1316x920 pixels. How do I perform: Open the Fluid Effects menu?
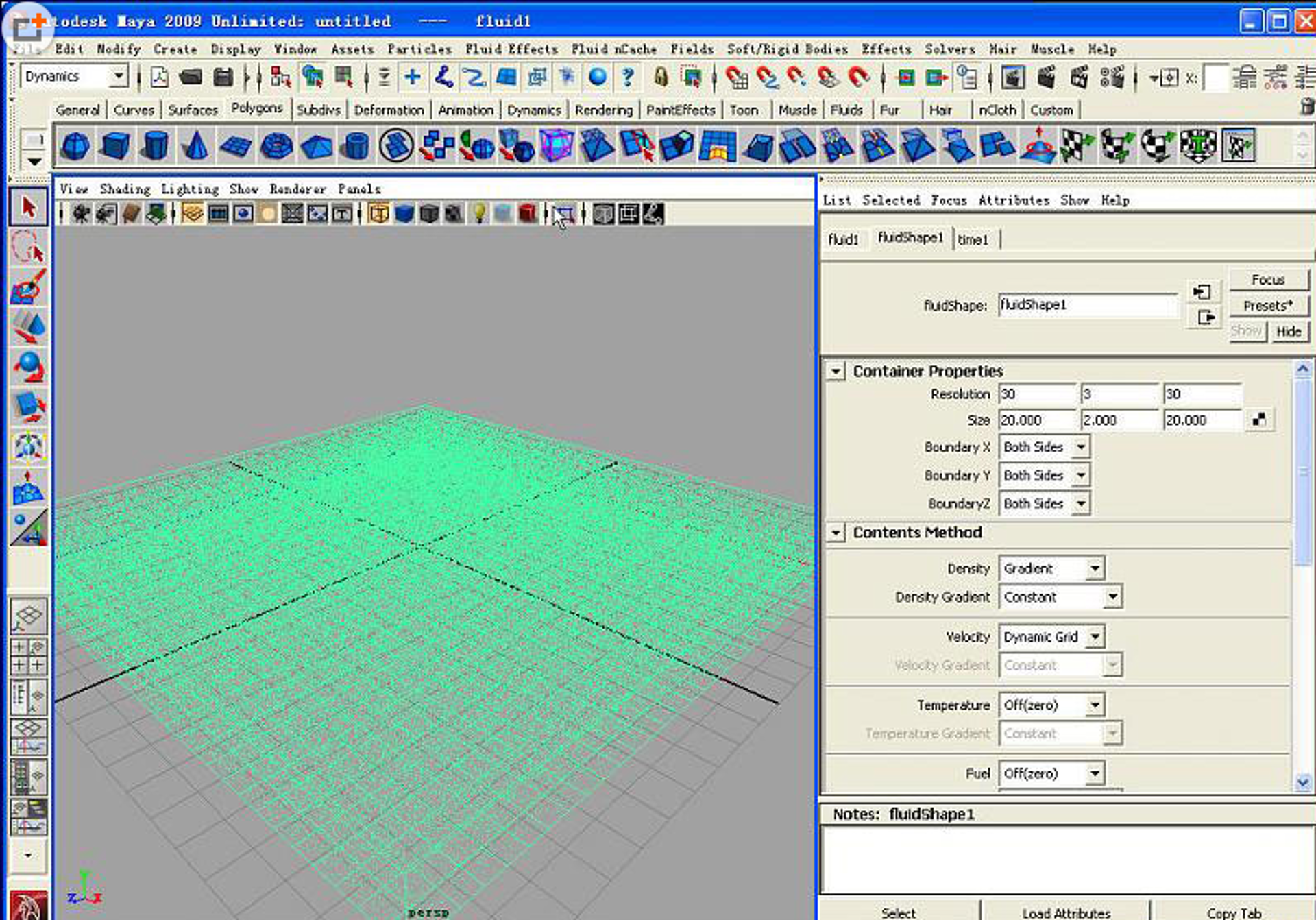coord(511,49)
